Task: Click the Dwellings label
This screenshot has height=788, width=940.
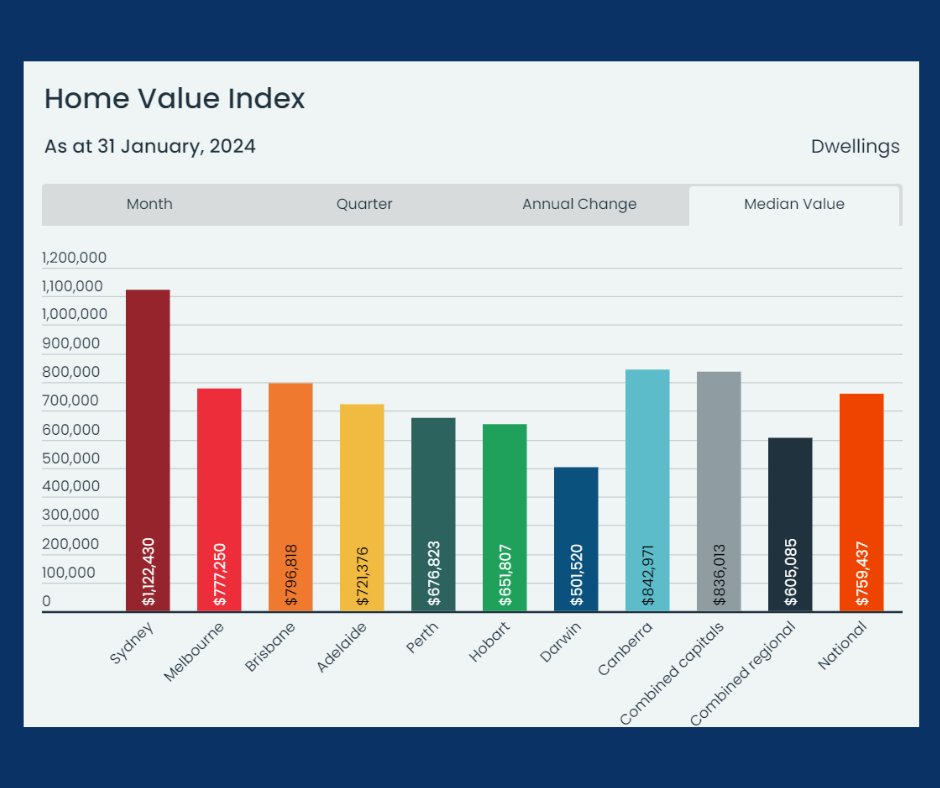Action: click(x=855, y=146)
